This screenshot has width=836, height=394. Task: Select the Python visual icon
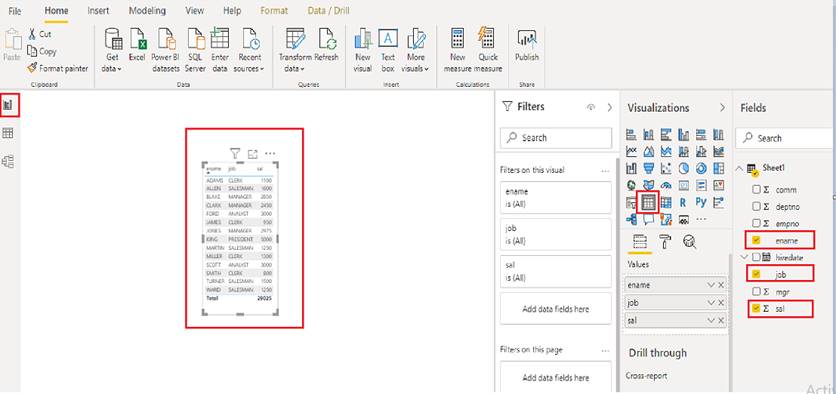click(701, 203)
